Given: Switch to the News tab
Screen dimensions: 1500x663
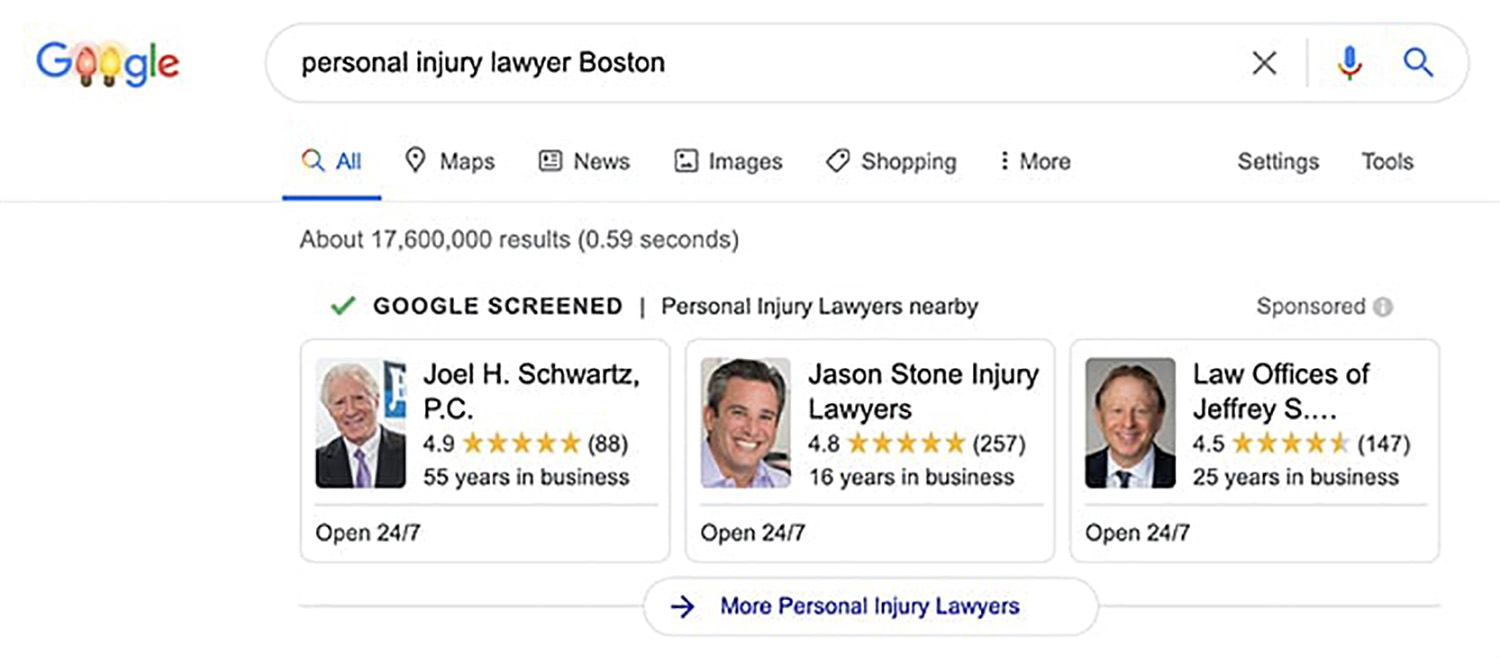Looking at the screenshot, I should (584, 161).
